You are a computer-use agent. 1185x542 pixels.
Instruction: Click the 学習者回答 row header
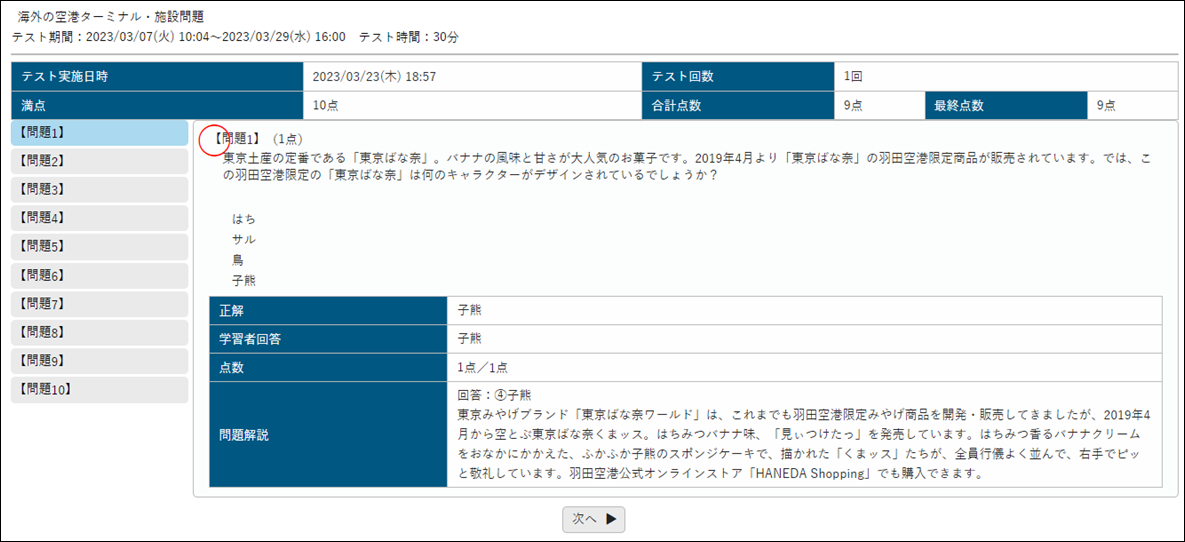(328, 339)
